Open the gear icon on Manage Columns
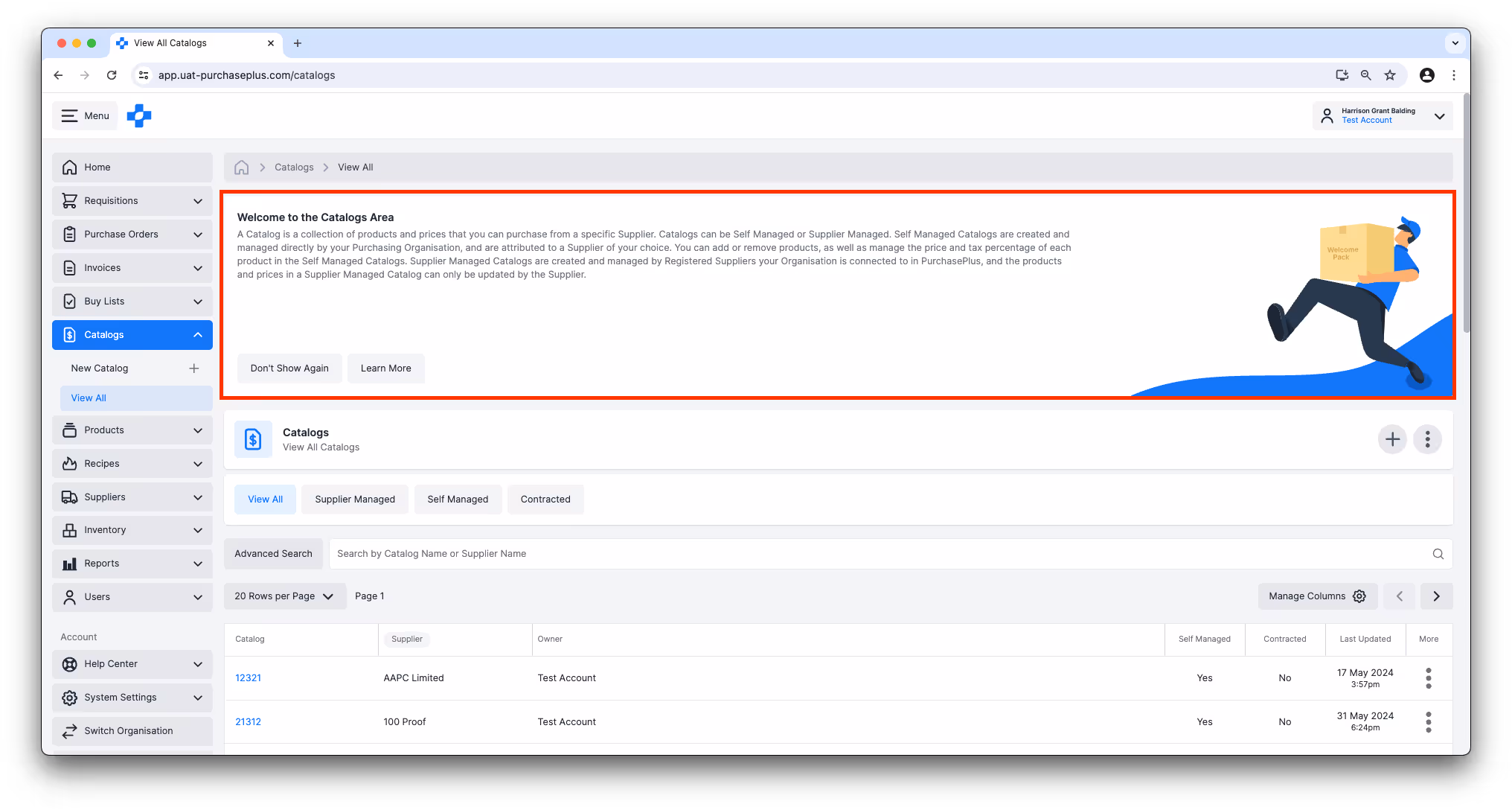The height and width of the screenshot is (810, 1512). [1359, 596]
